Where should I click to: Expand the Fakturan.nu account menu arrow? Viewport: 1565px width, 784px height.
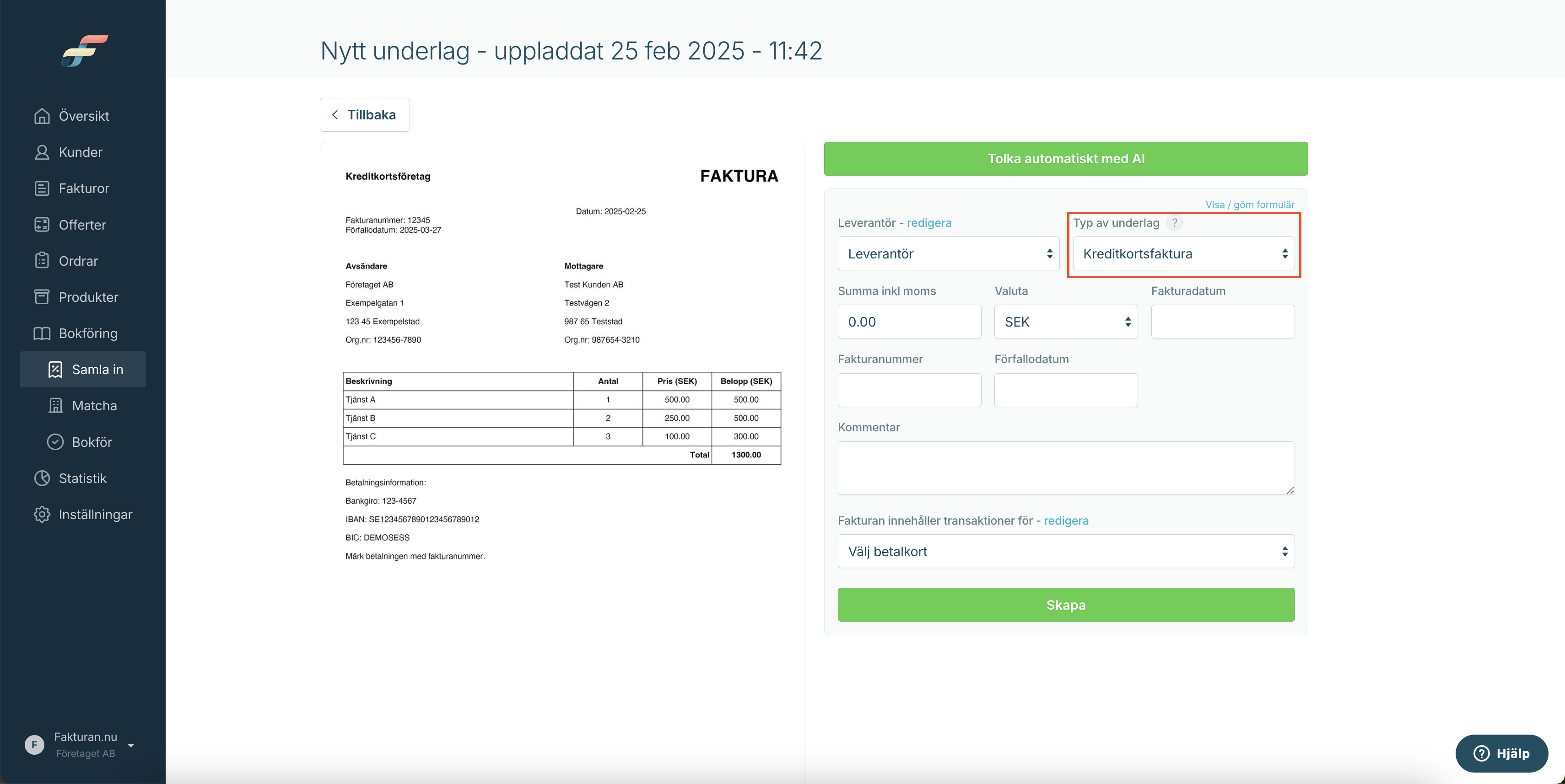[130, 745]
